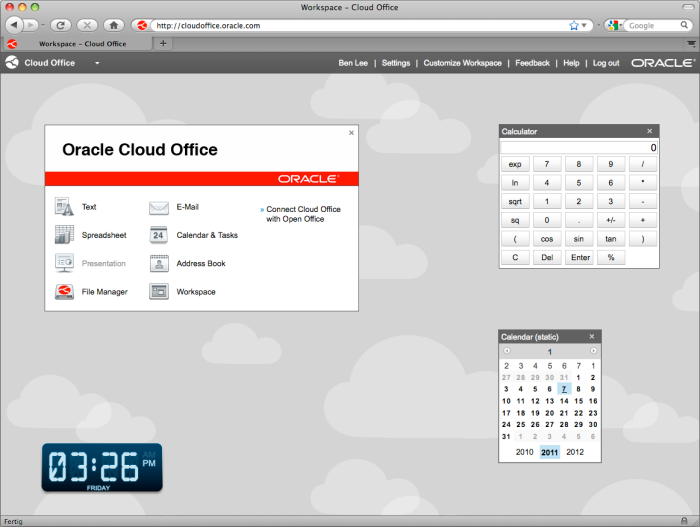The image size is (700, 527).
Task: Reload the page with refresh button
Action: (x=61, y=25)
